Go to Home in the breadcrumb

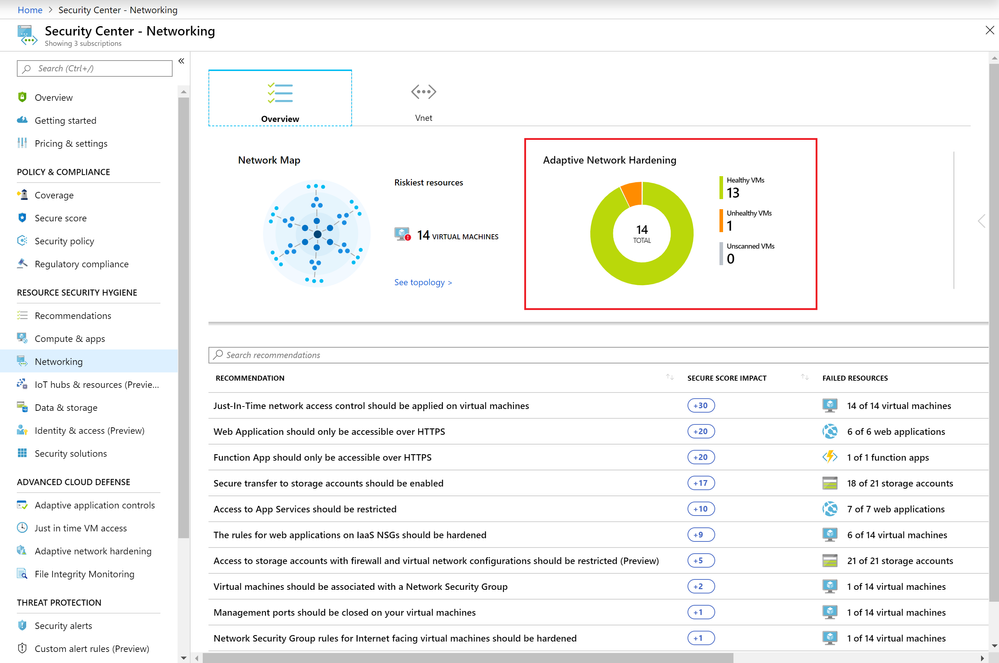click(x=30, y=10)
